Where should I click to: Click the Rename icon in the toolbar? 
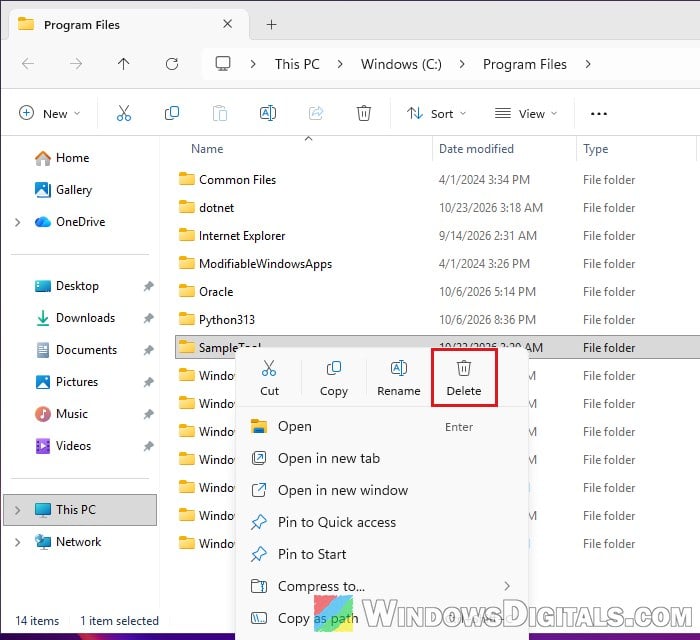[x=268, y=113]
